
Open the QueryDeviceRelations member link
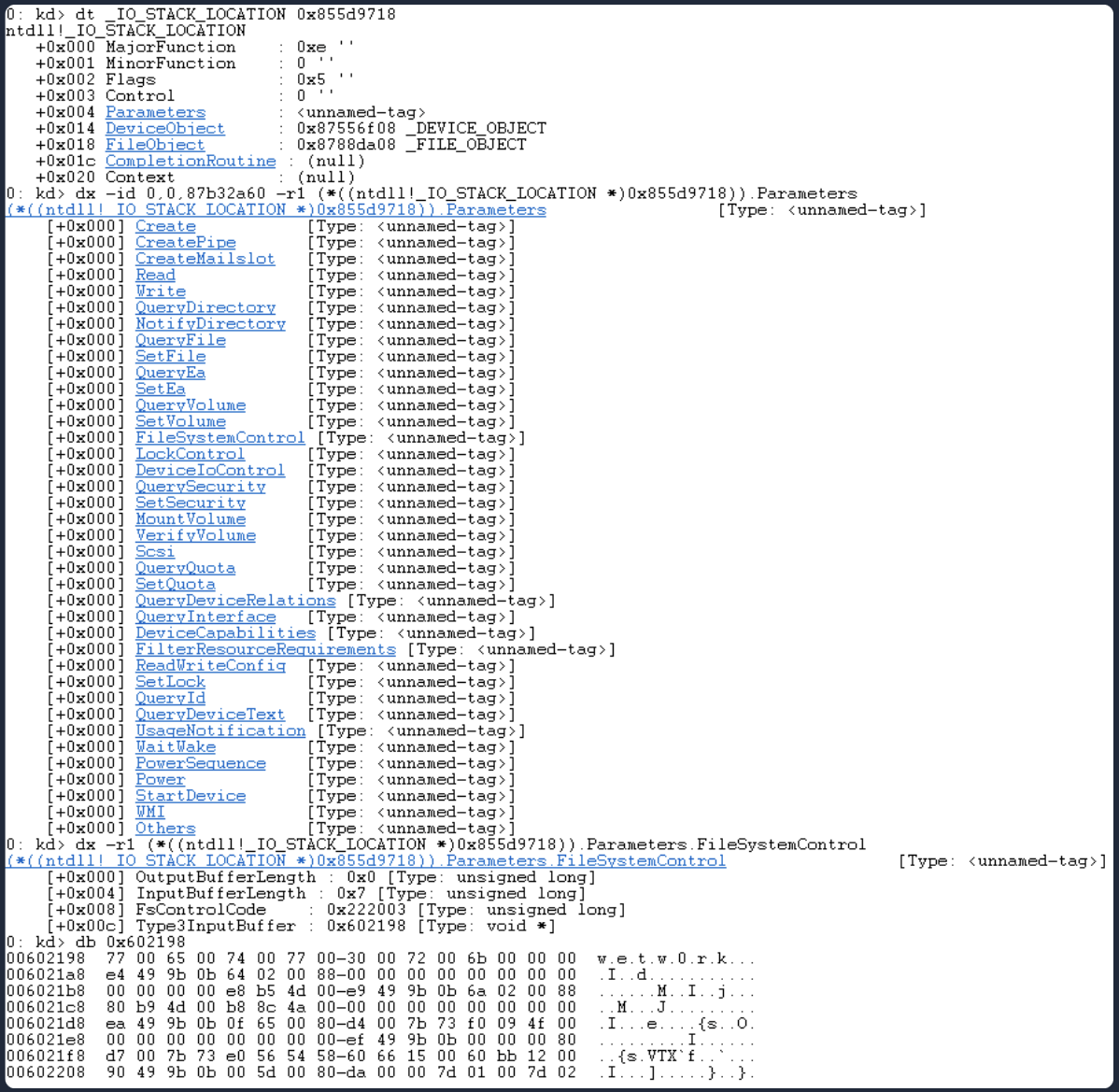(234, 601)
